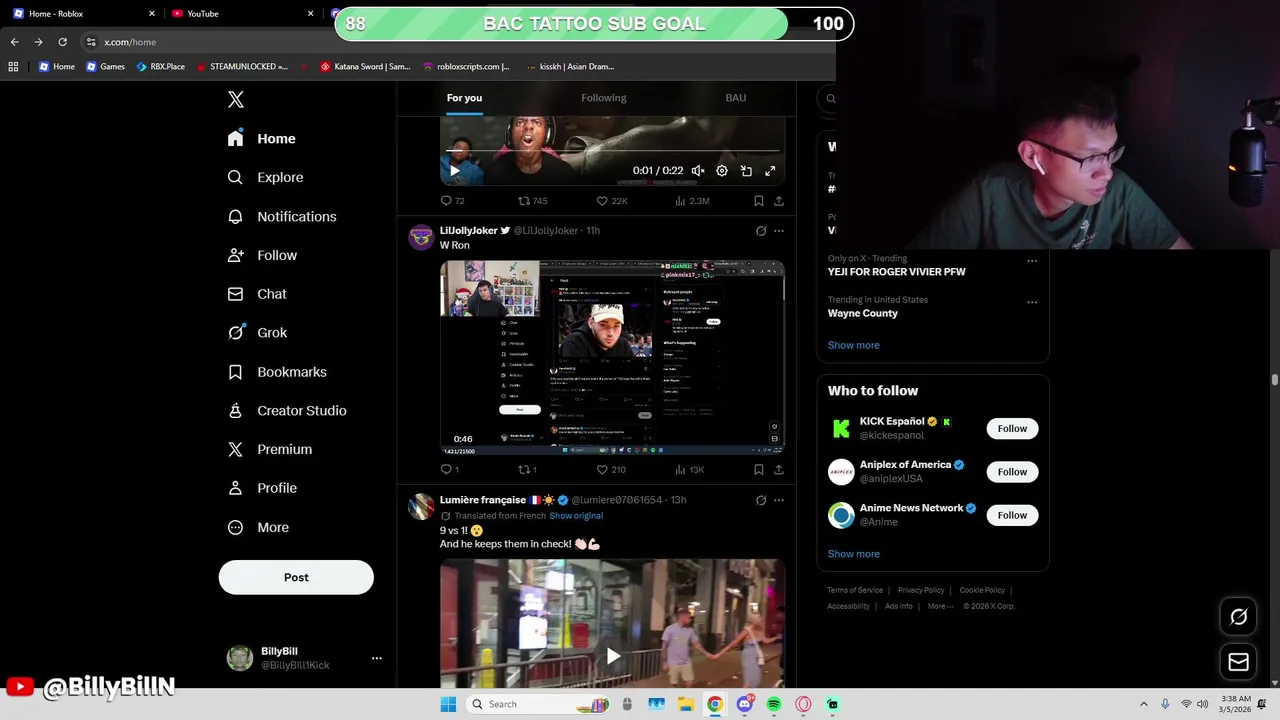This screenshot has width=1280, height=720.
Task: Switch to the YouTube browser tab
Action: tap(240, 14)
